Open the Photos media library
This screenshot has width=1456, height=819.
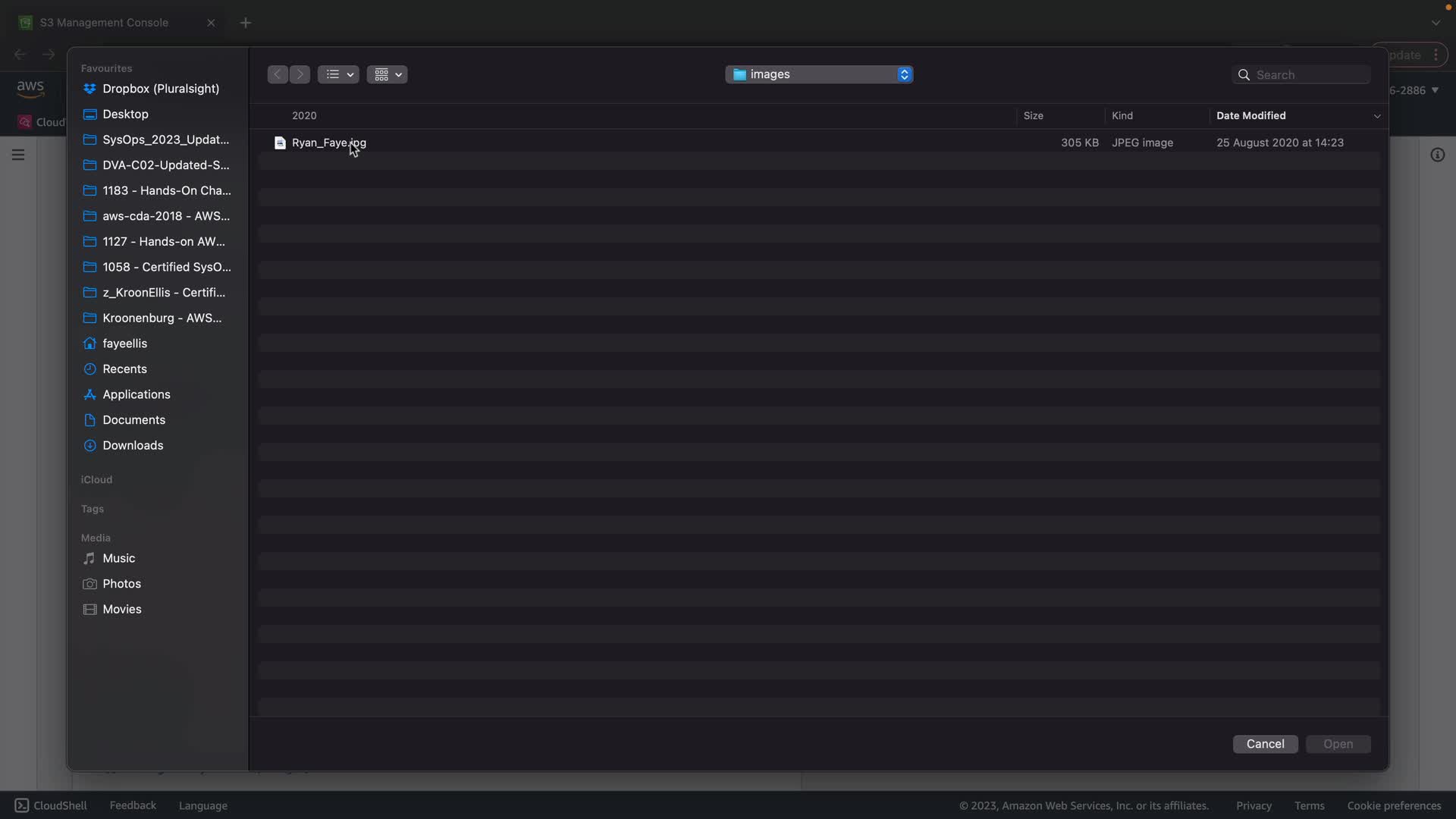121,584
